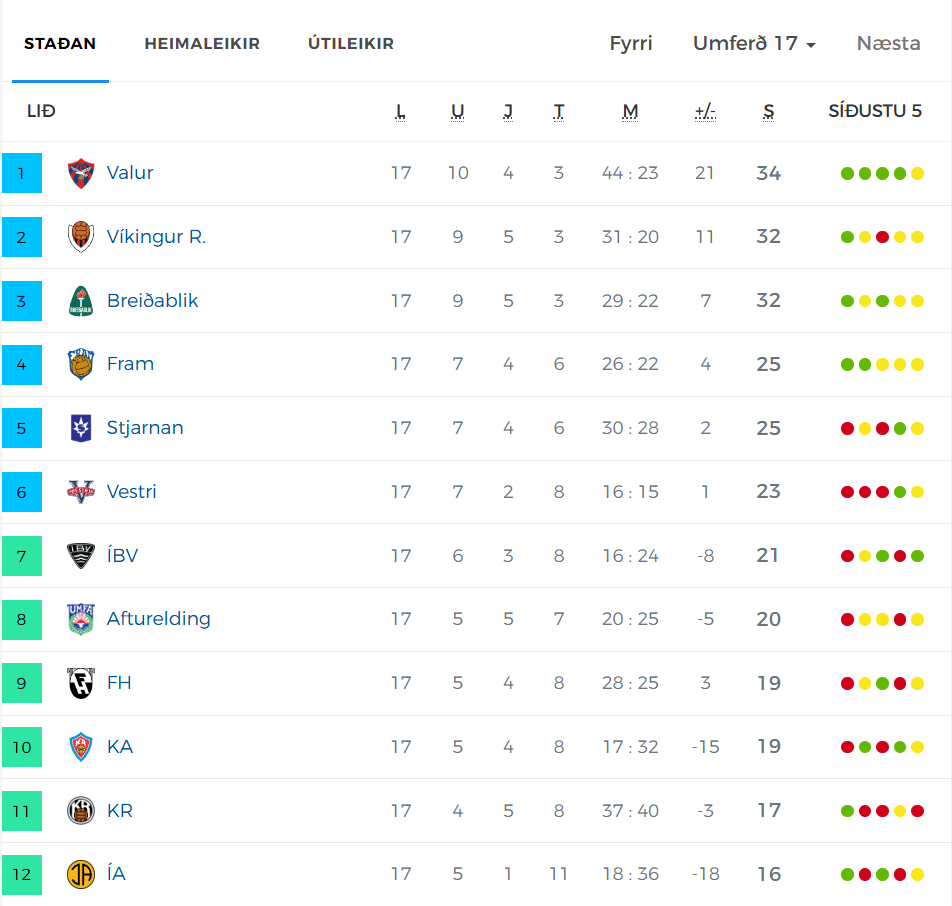Open the FH team link
952x906 pixels.
click(119, 683)
